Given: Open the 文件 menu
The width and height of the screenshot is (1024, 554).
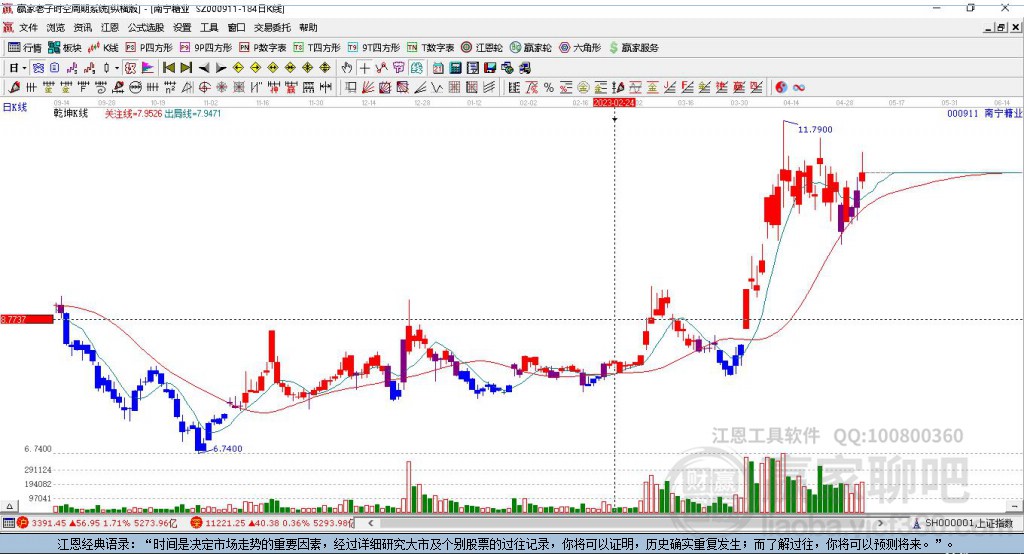Looking at the screenshot, I should (28, 27).
